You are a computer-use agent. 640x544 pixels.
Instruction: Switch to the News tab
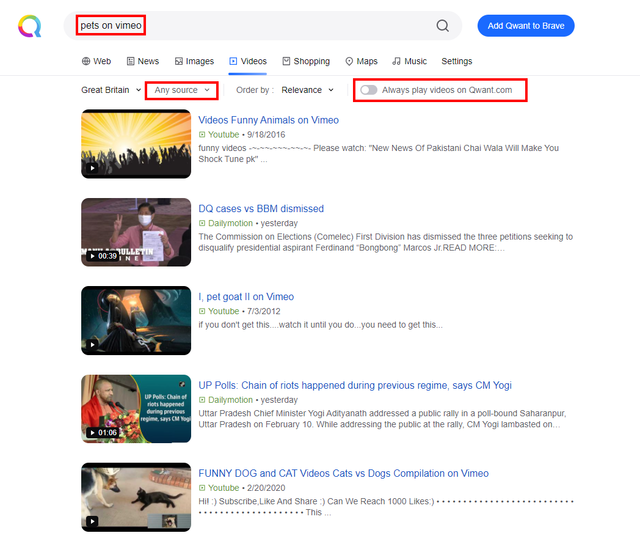(143, 61)
